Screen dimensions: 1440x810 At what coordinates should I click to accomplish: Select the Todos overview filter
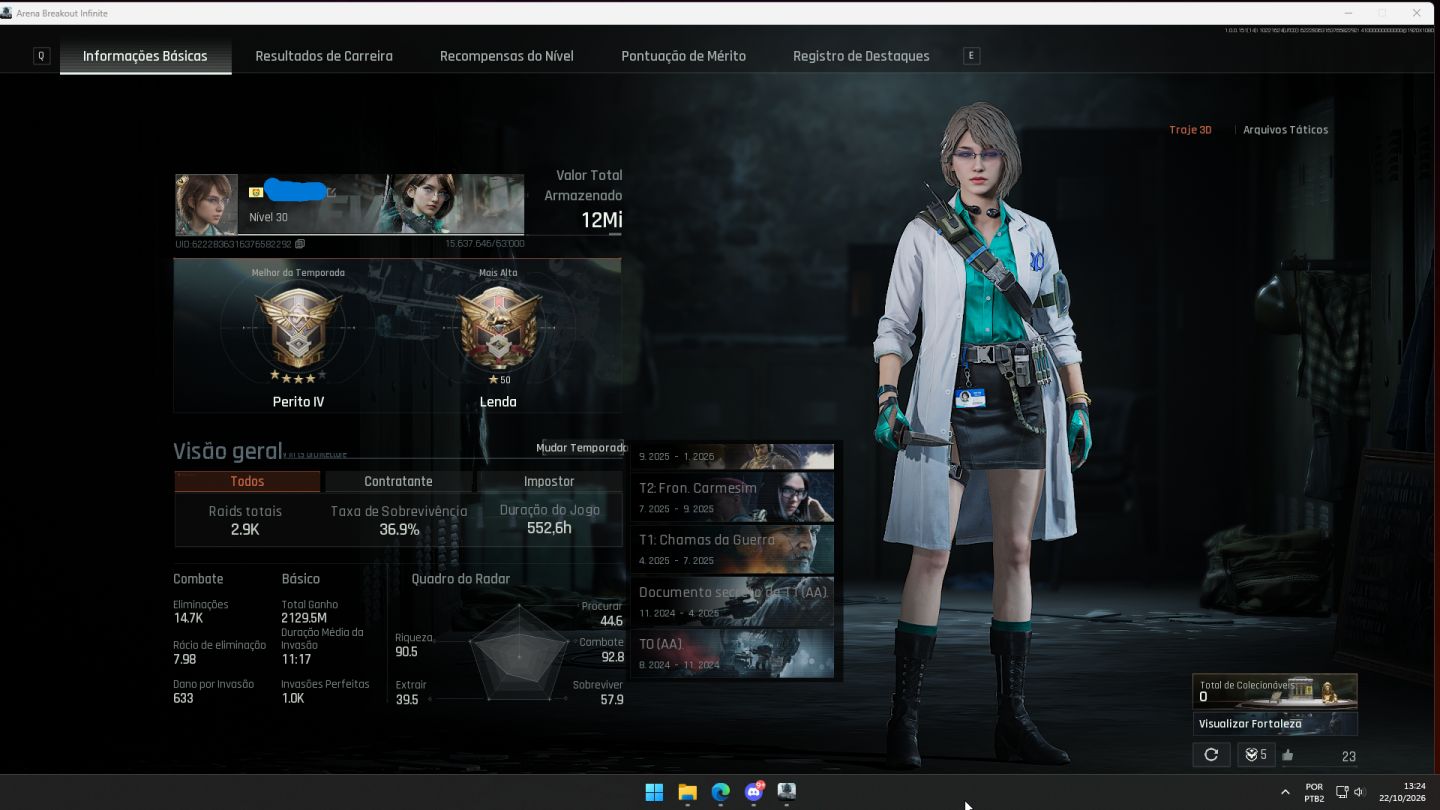[x=247, y=481]
